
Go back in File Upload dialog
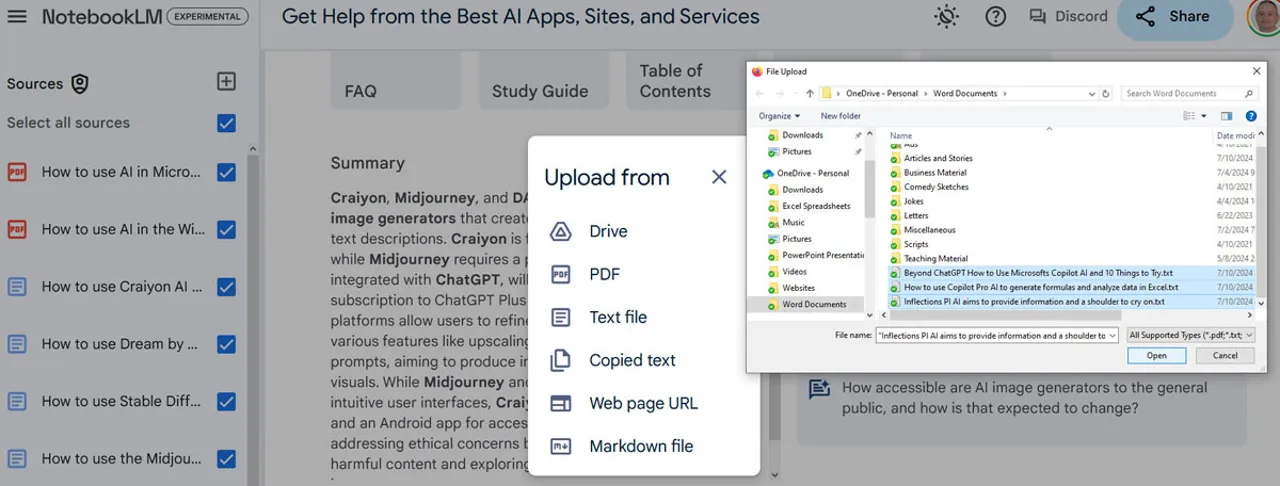(760, 93)
